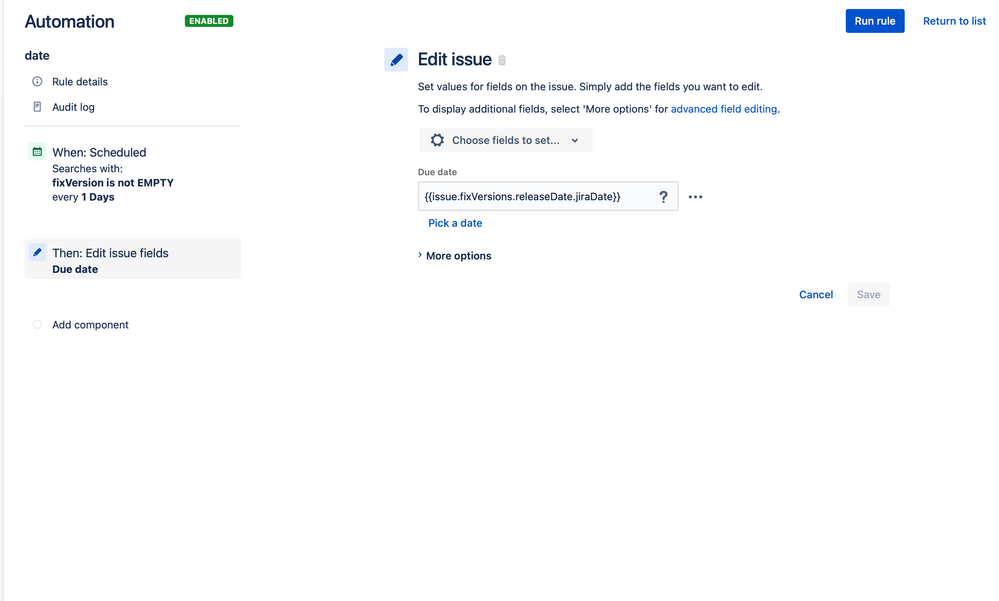The height and width of the screenshot is (601, 999).
Task: Click the Add component circle icon
Action: click(37, 325)
